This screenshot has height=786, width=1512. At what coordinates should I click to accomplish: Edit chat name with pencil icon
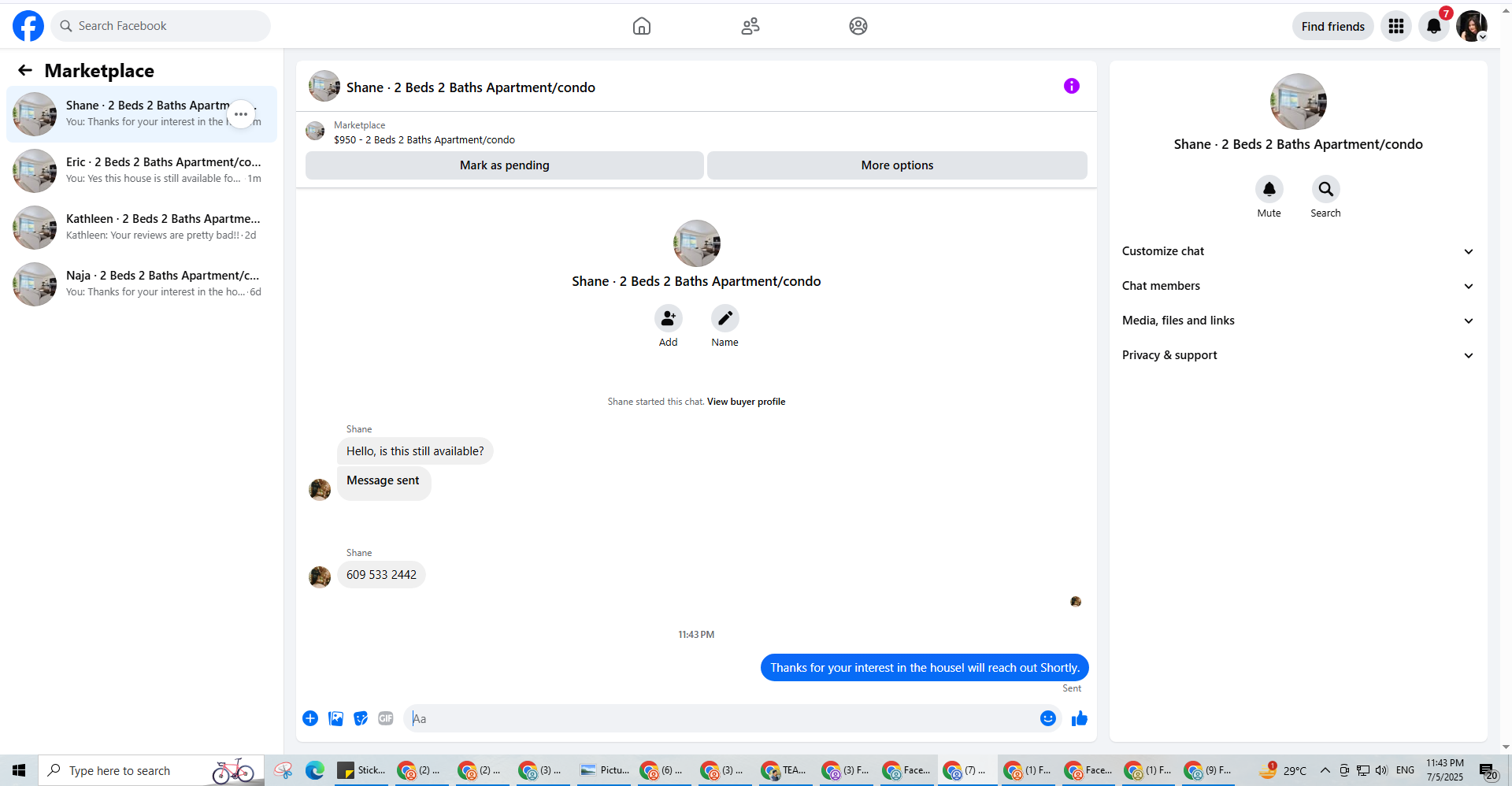[x=725, y=318]
